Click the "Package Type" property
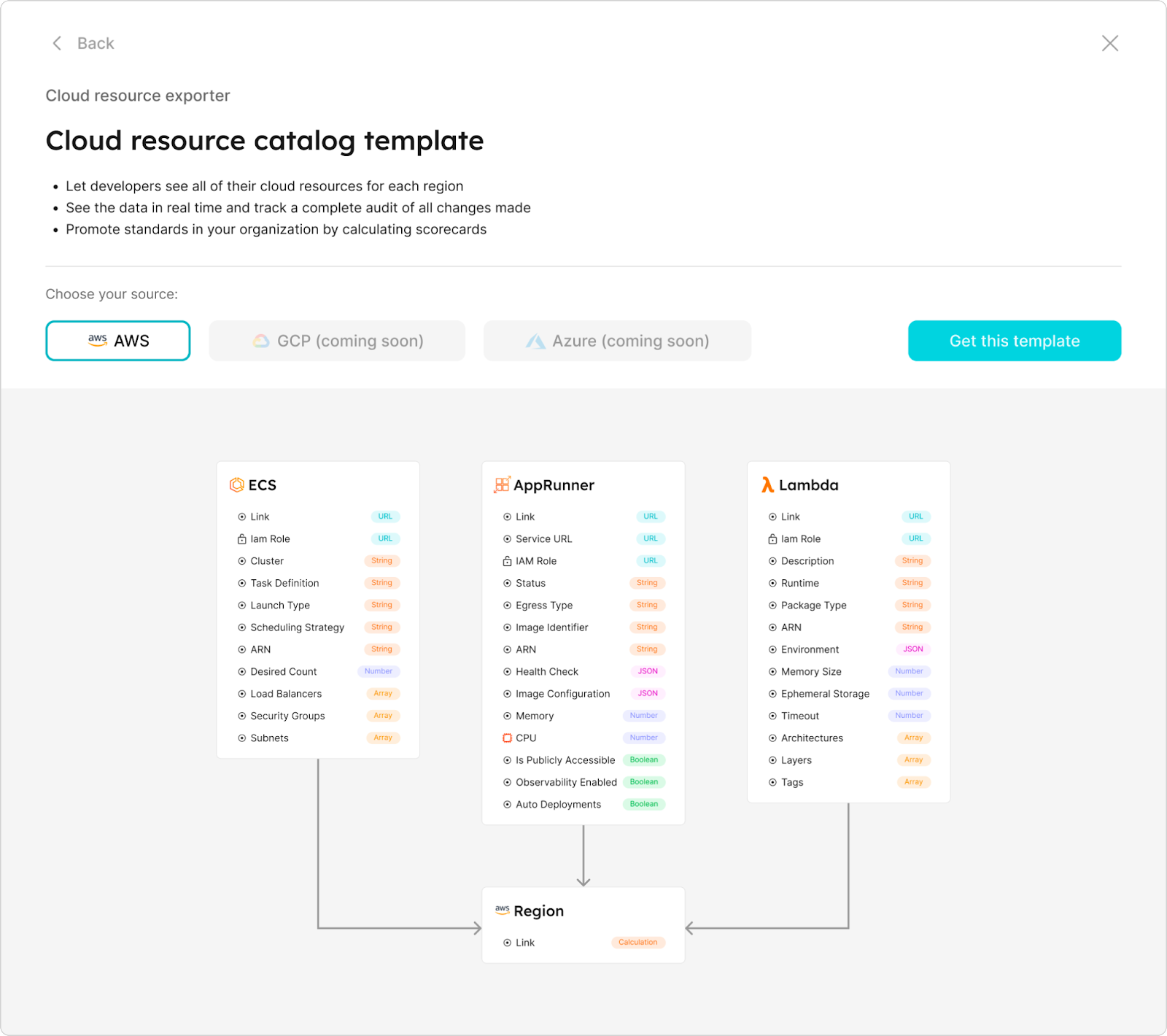Image resolution: width=1167 pixels, height=1036 pixels. point(813,606)
